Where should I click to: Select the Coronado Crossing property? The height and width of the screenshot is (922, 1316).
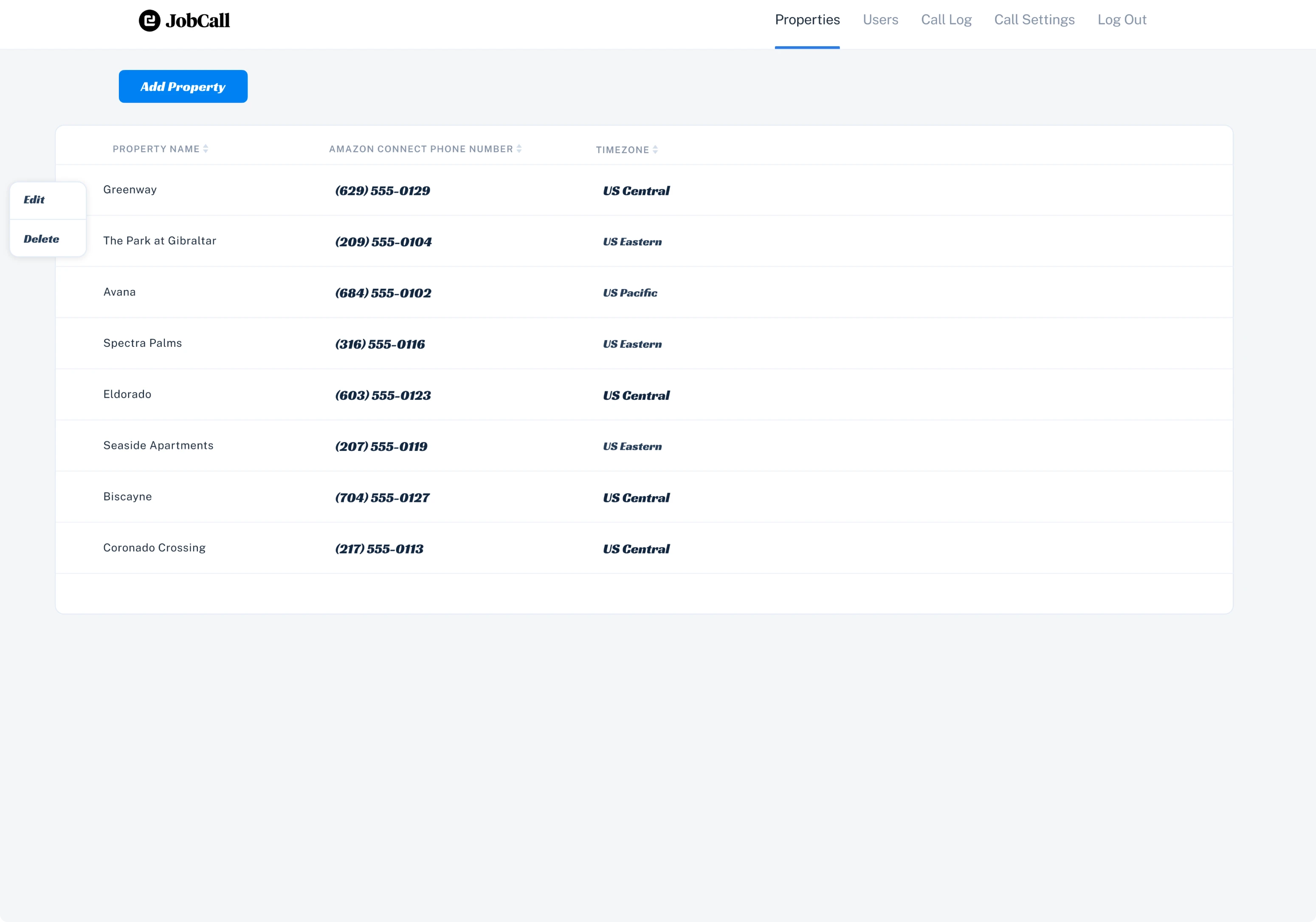point(154,548)
